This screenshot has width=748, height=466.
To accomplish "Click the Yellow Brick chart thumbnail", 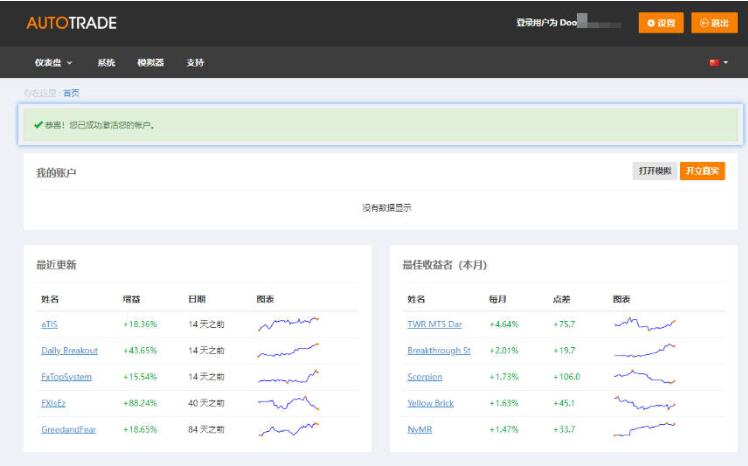I will (644, 403).
